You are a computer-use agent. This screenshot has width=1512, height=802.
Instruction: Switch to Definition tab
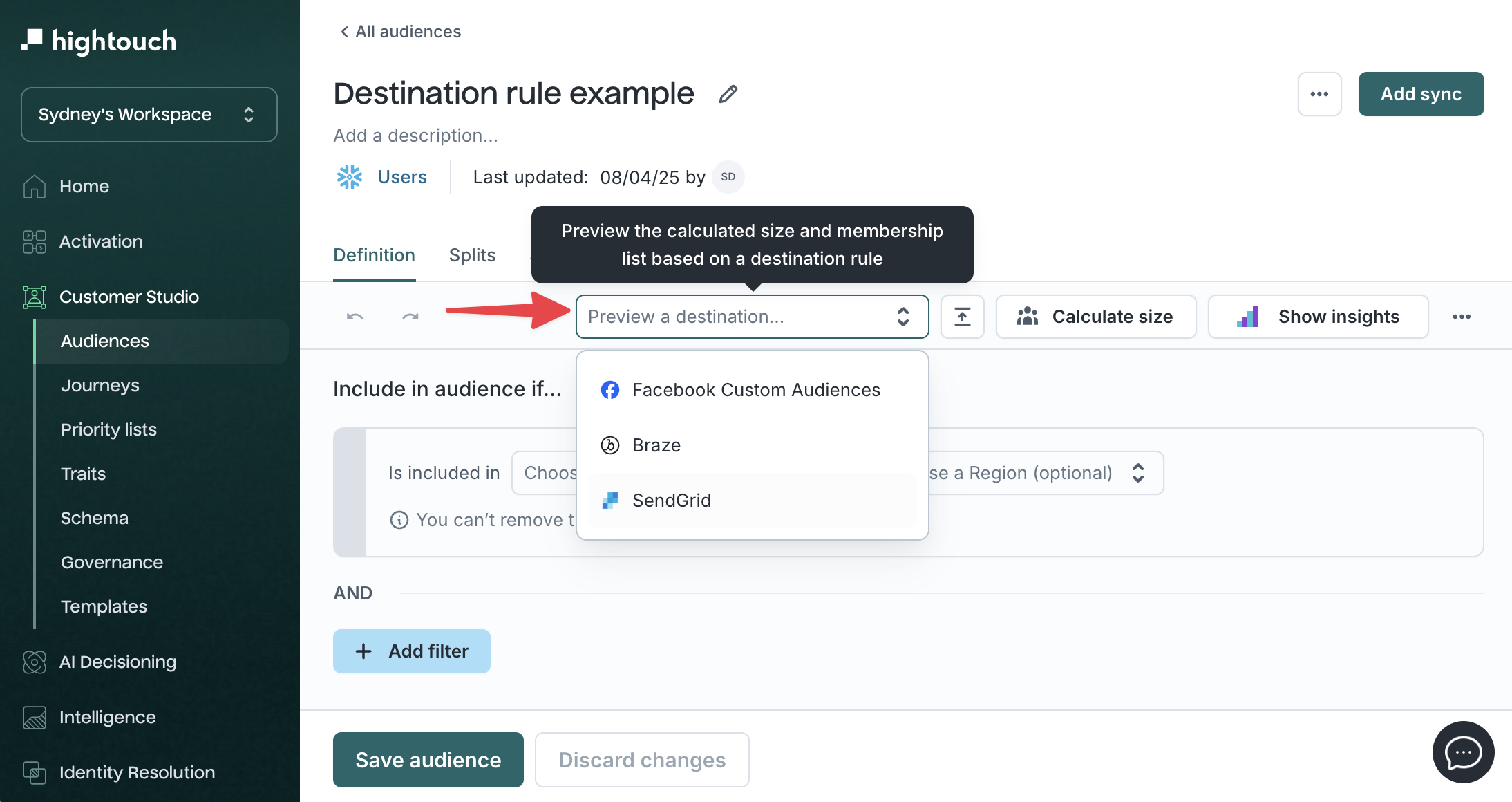click(374, 255)
